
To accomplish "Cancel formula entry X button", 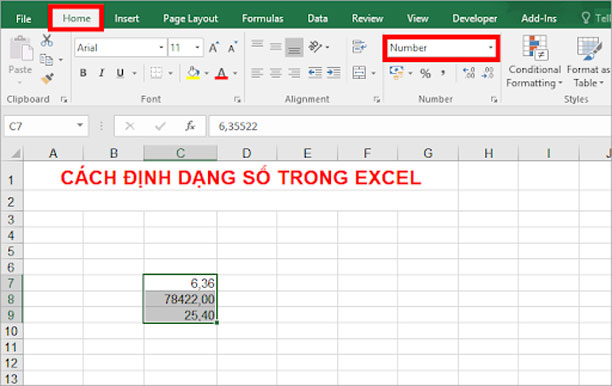I will 130,126.
